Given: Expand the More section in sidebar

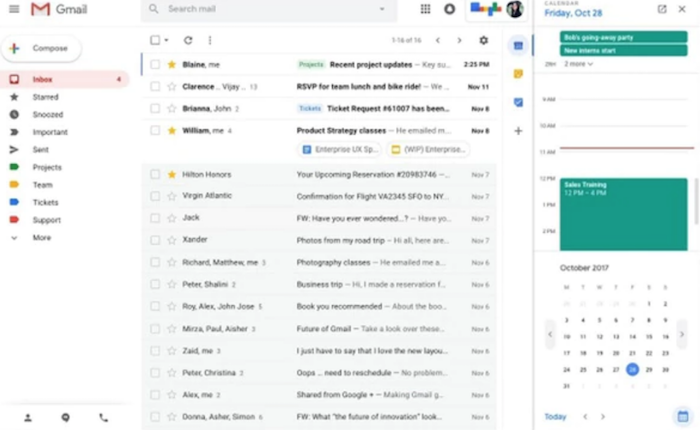Looking at the screenshot, I should pos(40,237).
